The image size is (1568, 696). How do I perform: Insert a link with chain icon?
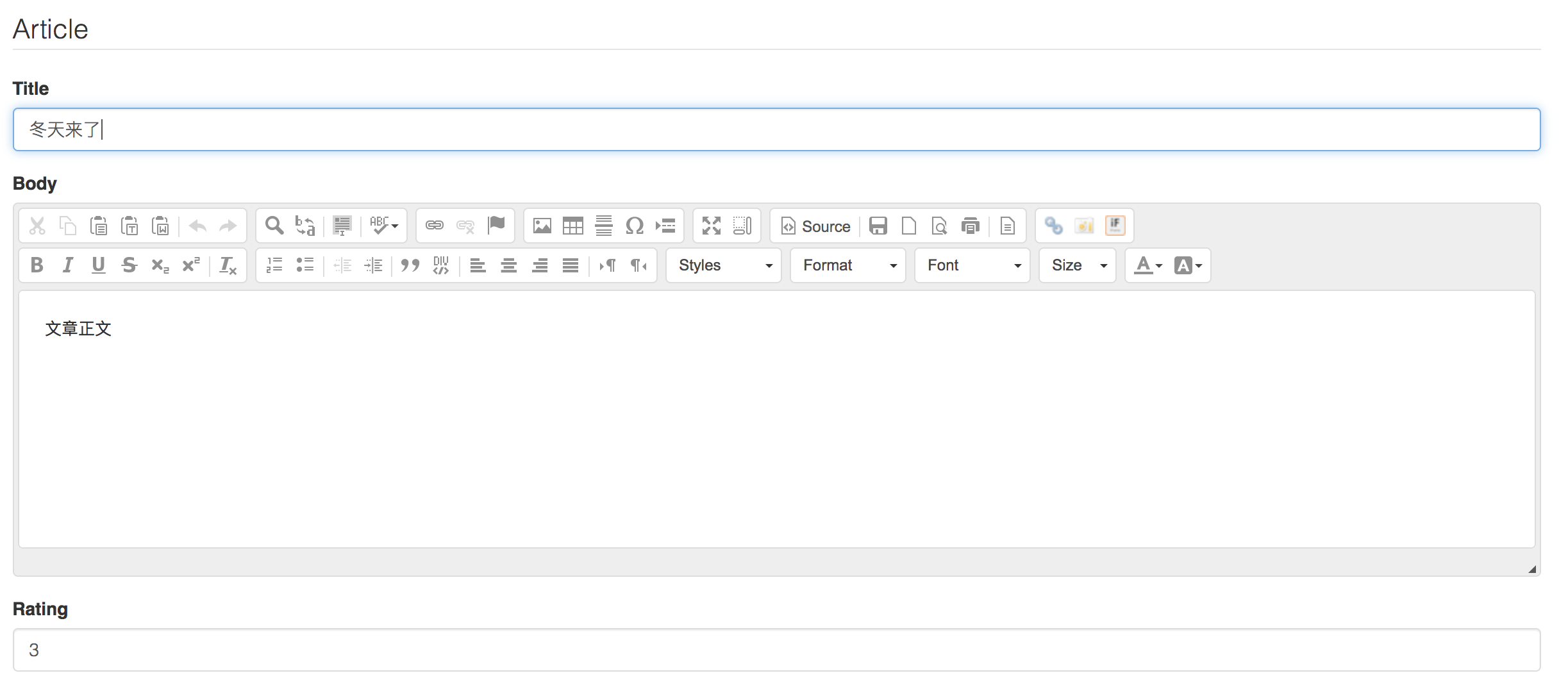pos(435,226)
